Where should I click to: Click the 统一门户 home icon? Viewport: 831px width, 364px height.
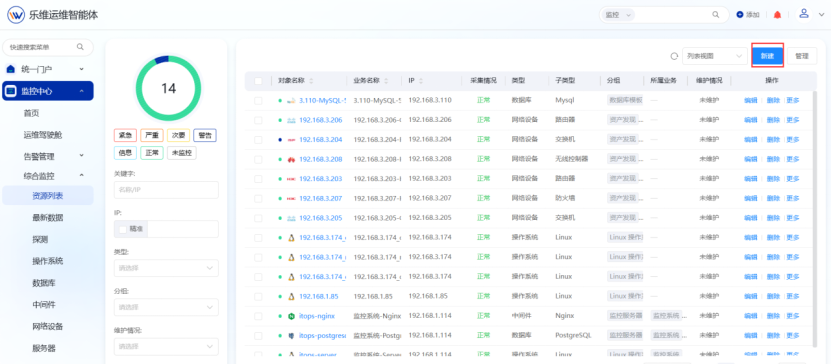pyautogui.click(x=11, y=69)
